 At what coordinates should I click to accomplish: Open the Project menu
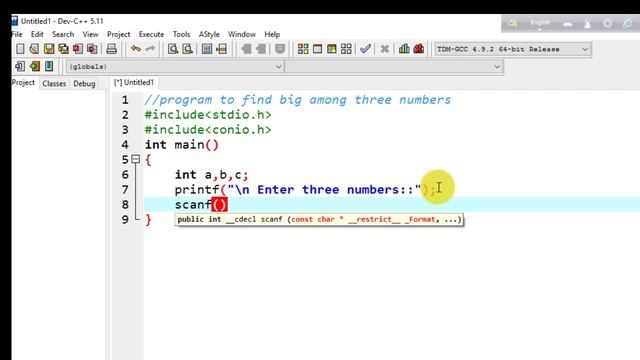(118, 34)
